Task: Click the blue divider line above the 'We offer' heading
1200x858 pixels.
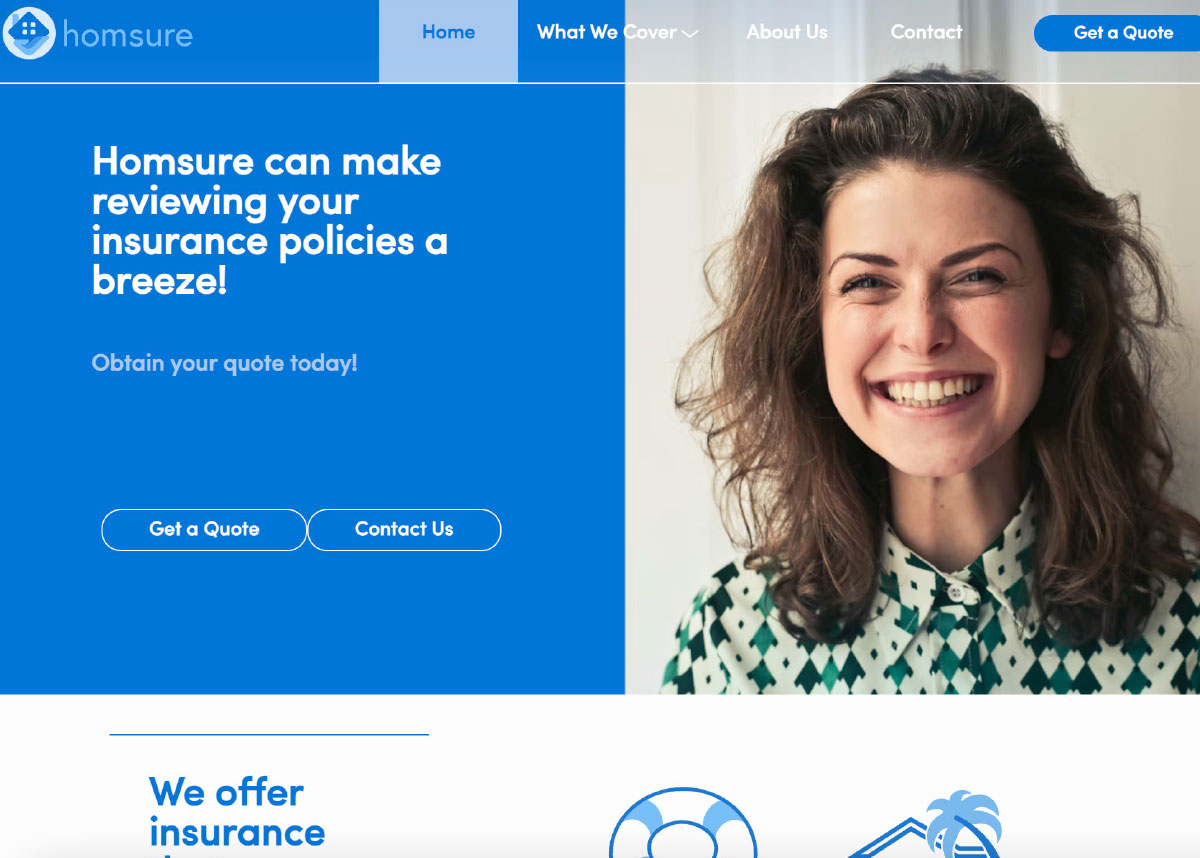Action: [x=269, y=735]
